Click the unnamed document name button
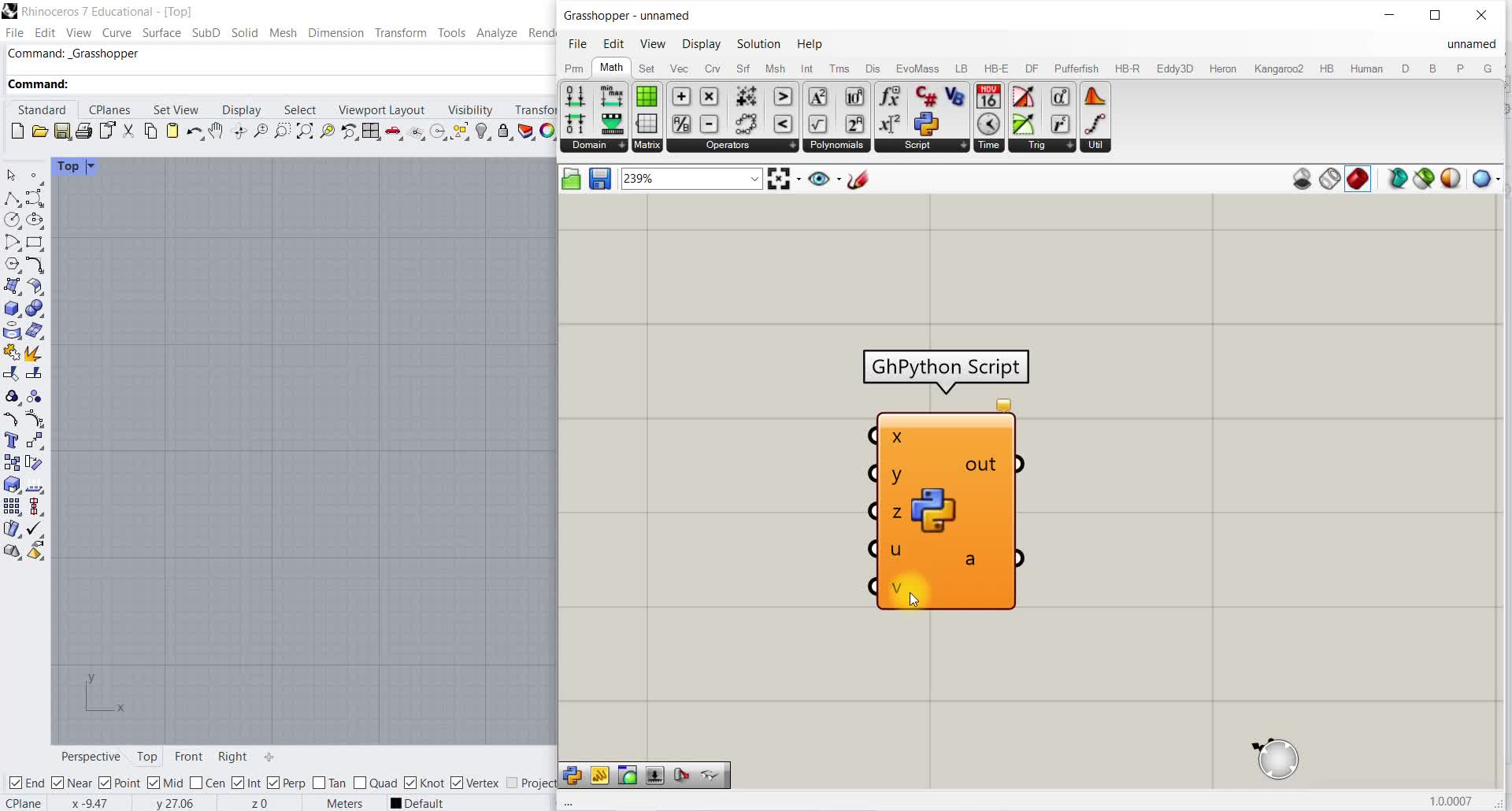The image size is (1512, 811). 1471,44
